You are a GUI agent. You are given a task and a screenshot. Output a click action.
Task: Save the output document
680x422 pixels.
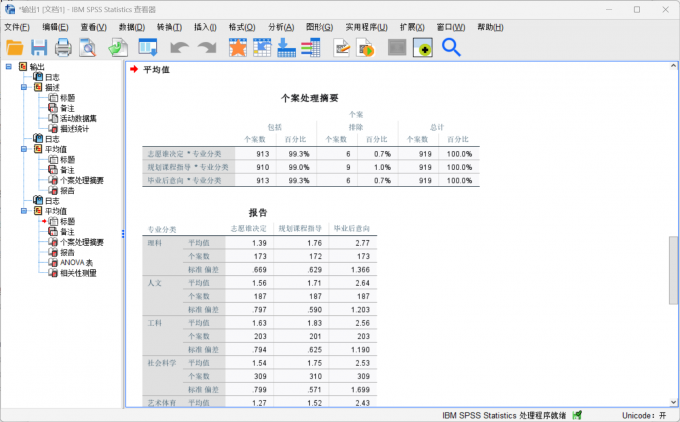point(39,47)
